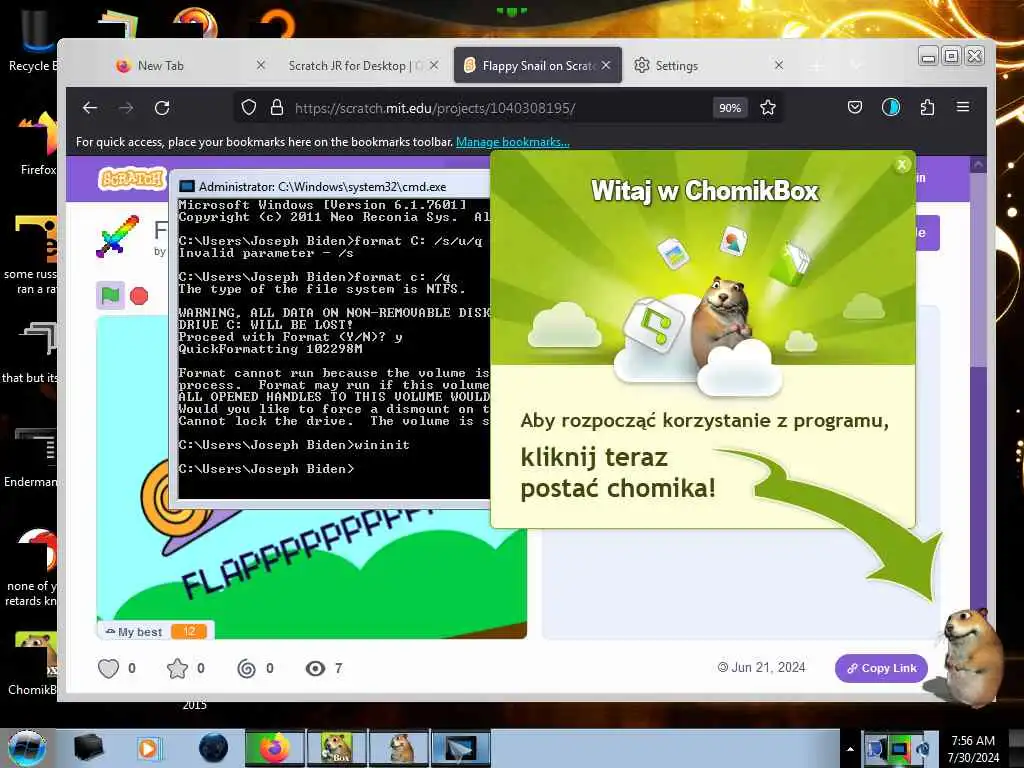Viewport: 1024px width, 768px height.
Task: Click the views eye icon
Action: click(x=315, y=668)
